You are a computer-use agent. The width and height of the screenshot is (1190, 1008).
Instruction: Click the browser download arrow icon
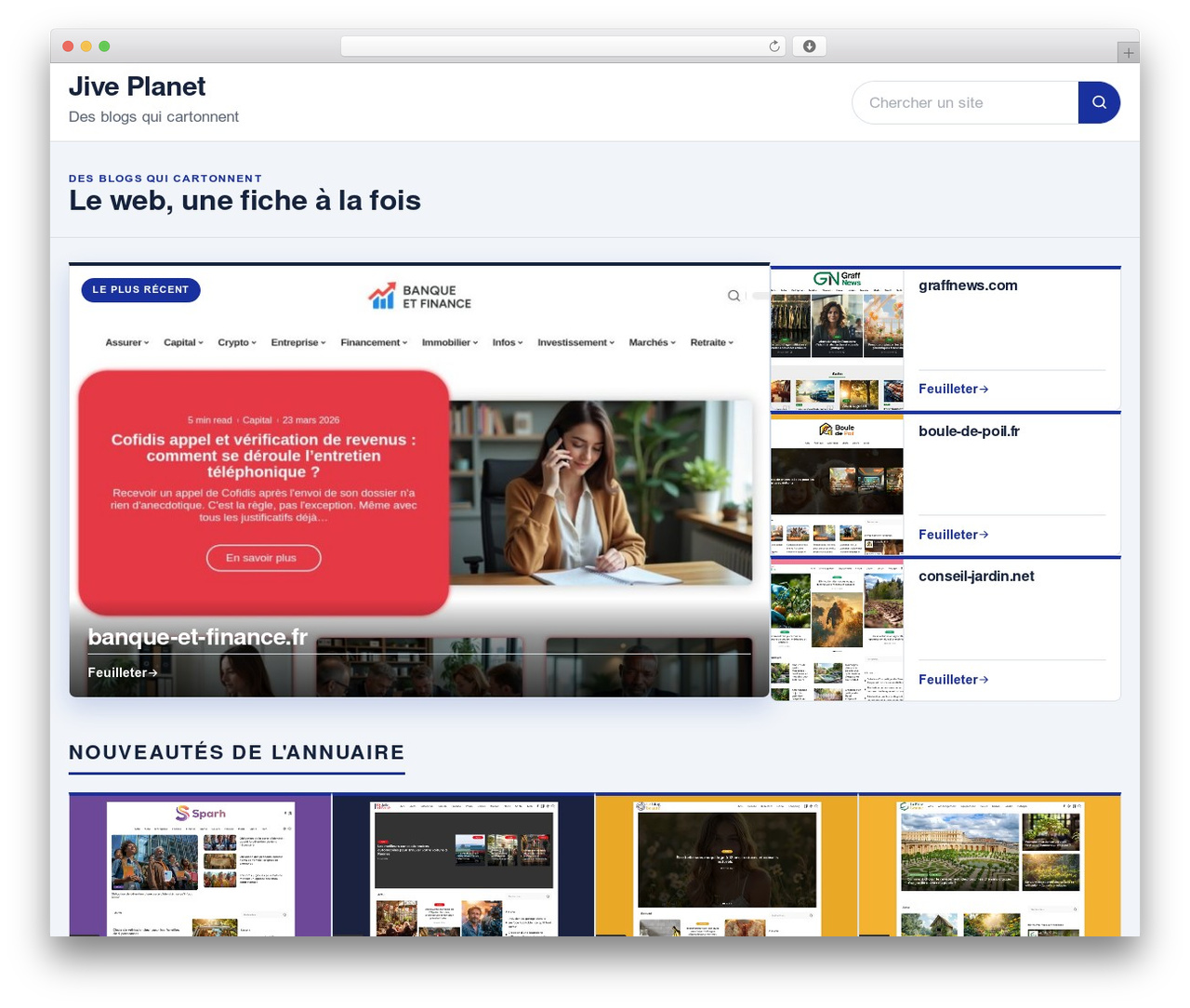810,46
